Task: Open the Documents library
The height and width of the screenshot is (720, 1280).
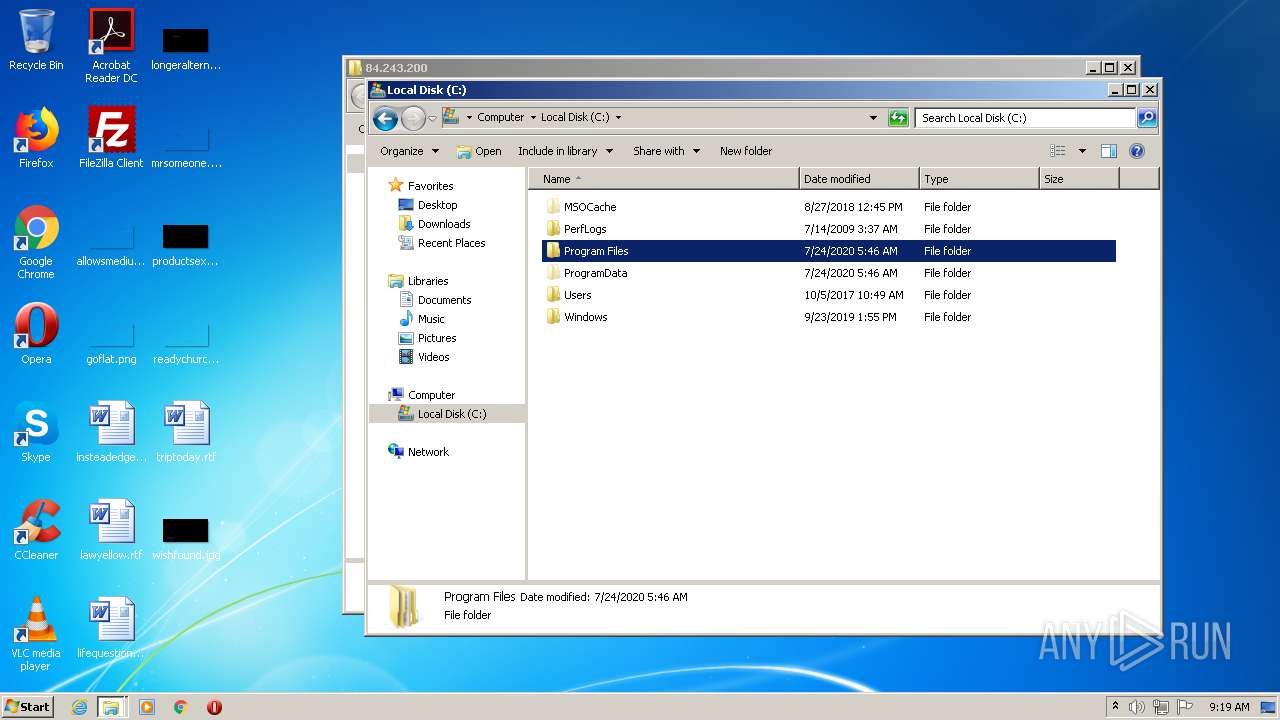Action: [x=444, y=300]
